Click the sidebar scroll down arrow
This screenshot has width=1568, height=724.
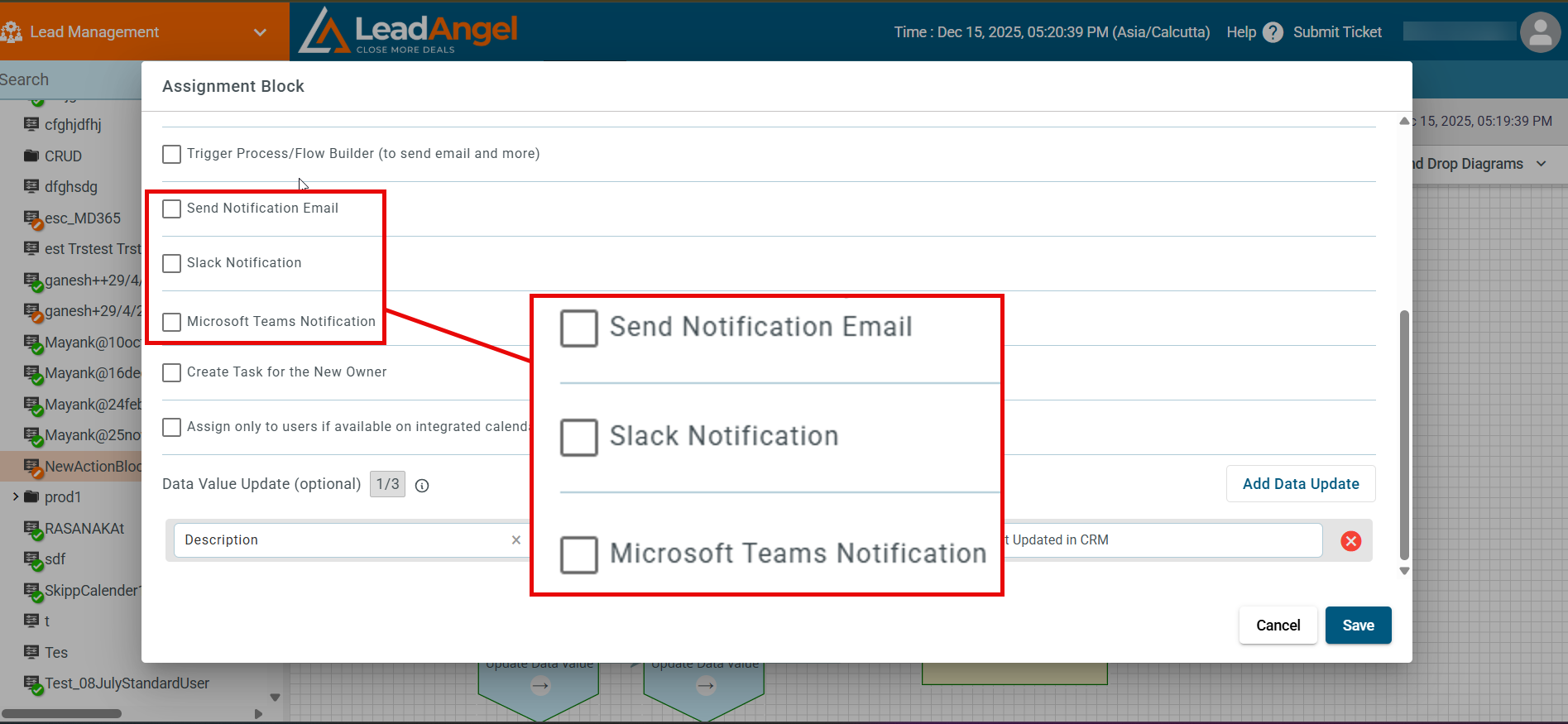coord(276,698)
